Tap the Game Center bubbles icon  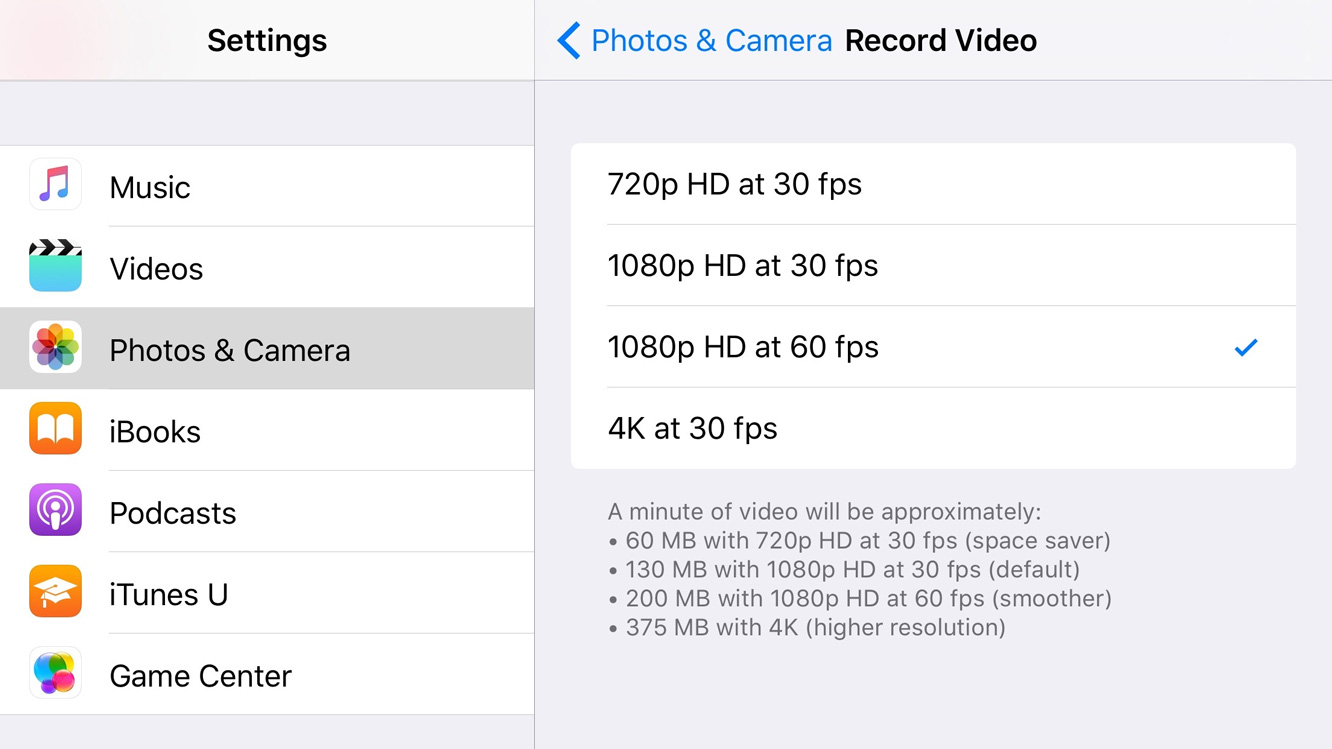[x=55, y=673]
